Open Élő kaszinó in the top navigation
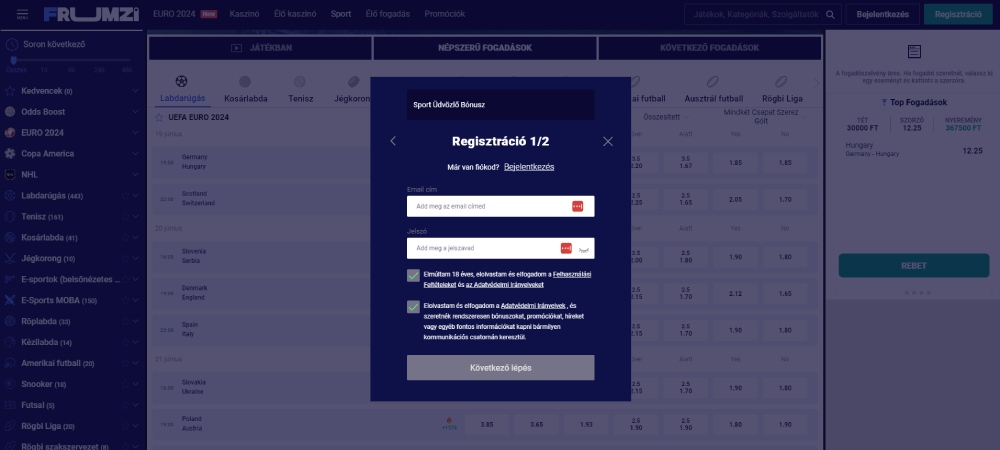Image resolution: width=1000 pixels, height=450 pixels. click(x=295, y=14)
